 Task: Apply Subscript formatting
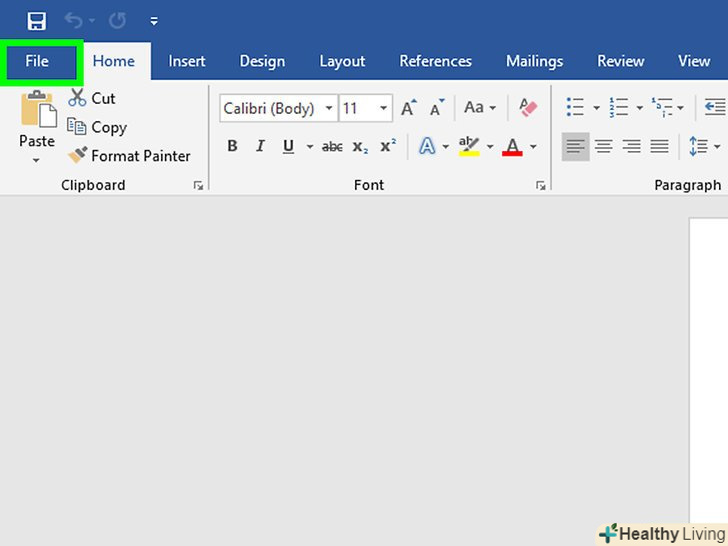[x=360, y=147]
